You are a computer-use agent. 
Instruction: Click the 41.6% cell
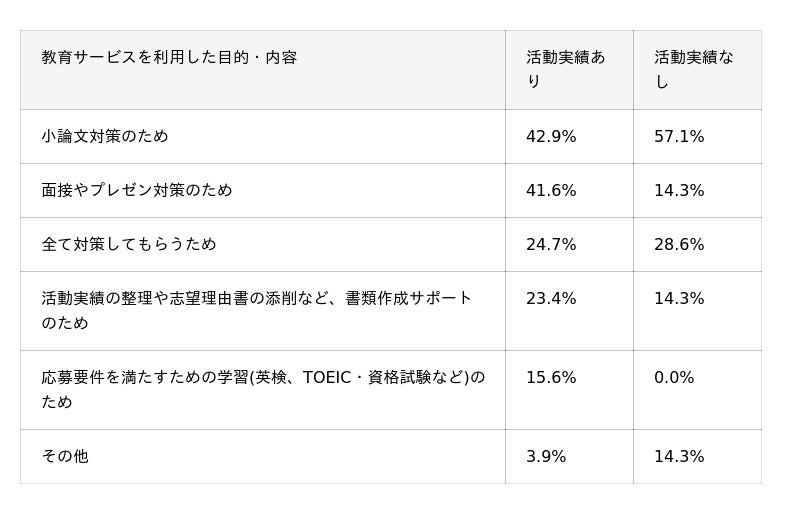[x=551, y=191]
